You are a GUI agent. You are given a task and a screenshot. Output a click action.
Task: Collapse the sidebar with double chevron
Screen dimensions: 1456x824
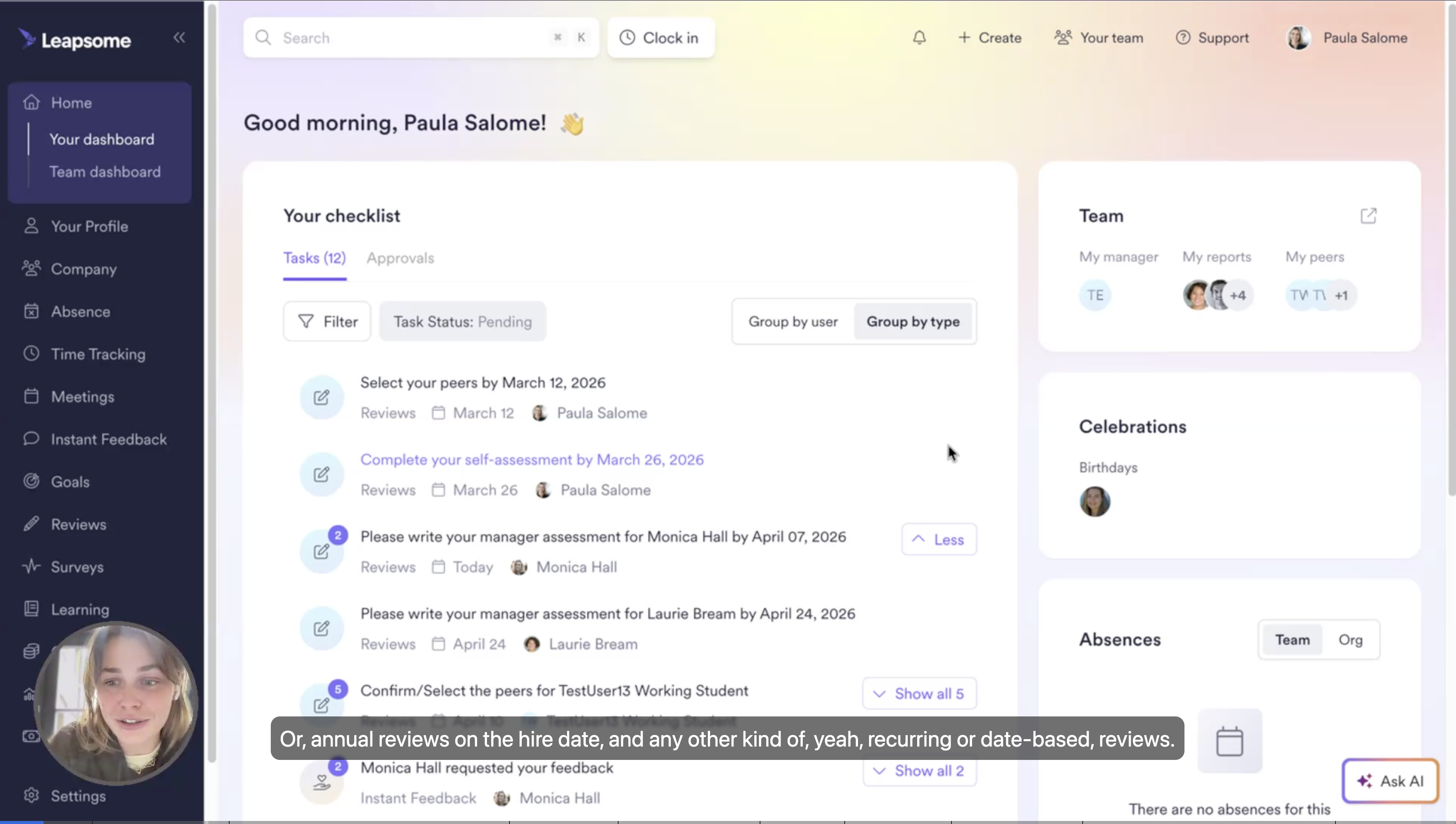point(179,37)
